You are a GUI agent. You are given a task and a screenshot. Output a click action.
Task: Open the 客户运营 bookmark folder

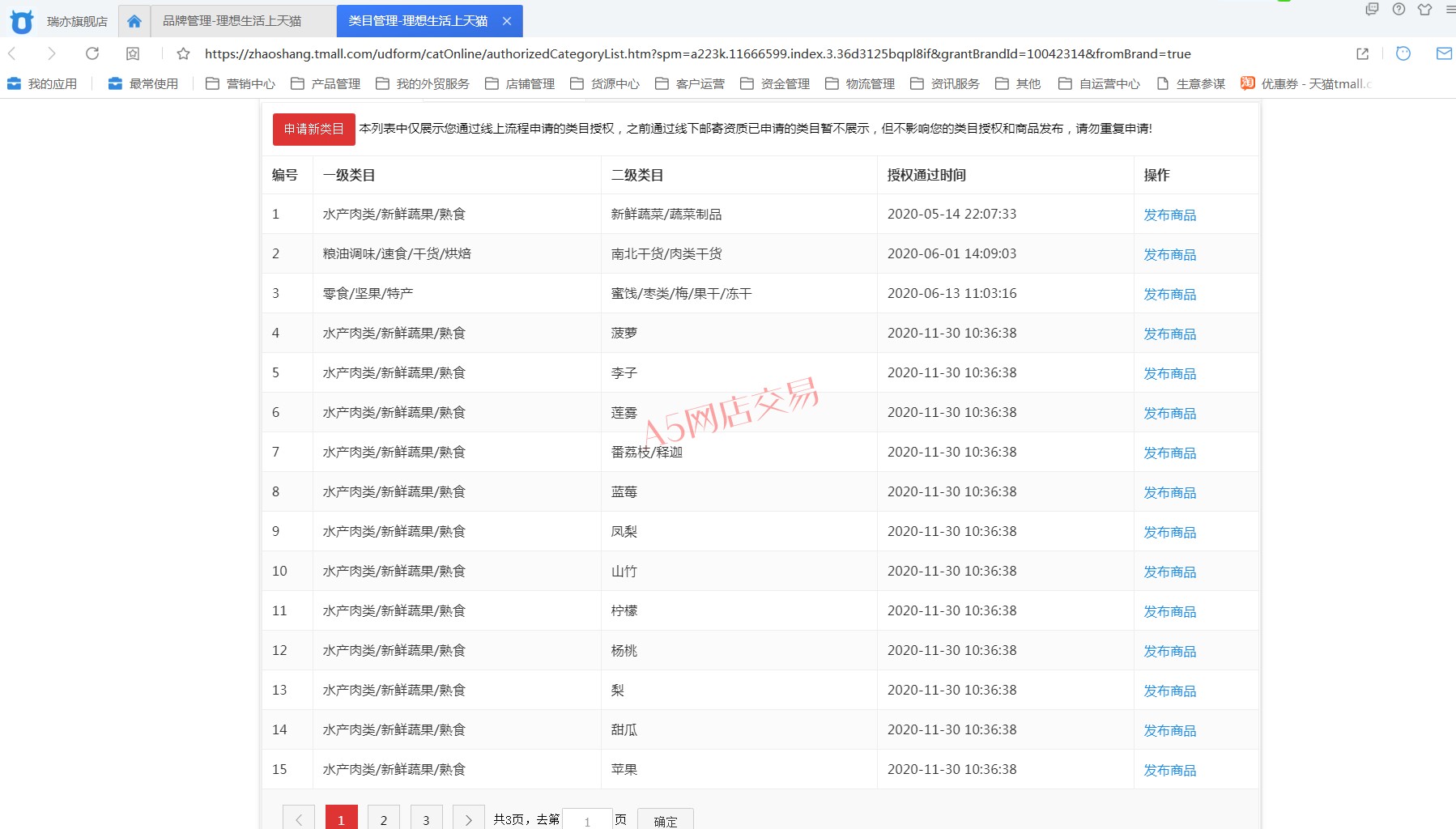point(690,83)
